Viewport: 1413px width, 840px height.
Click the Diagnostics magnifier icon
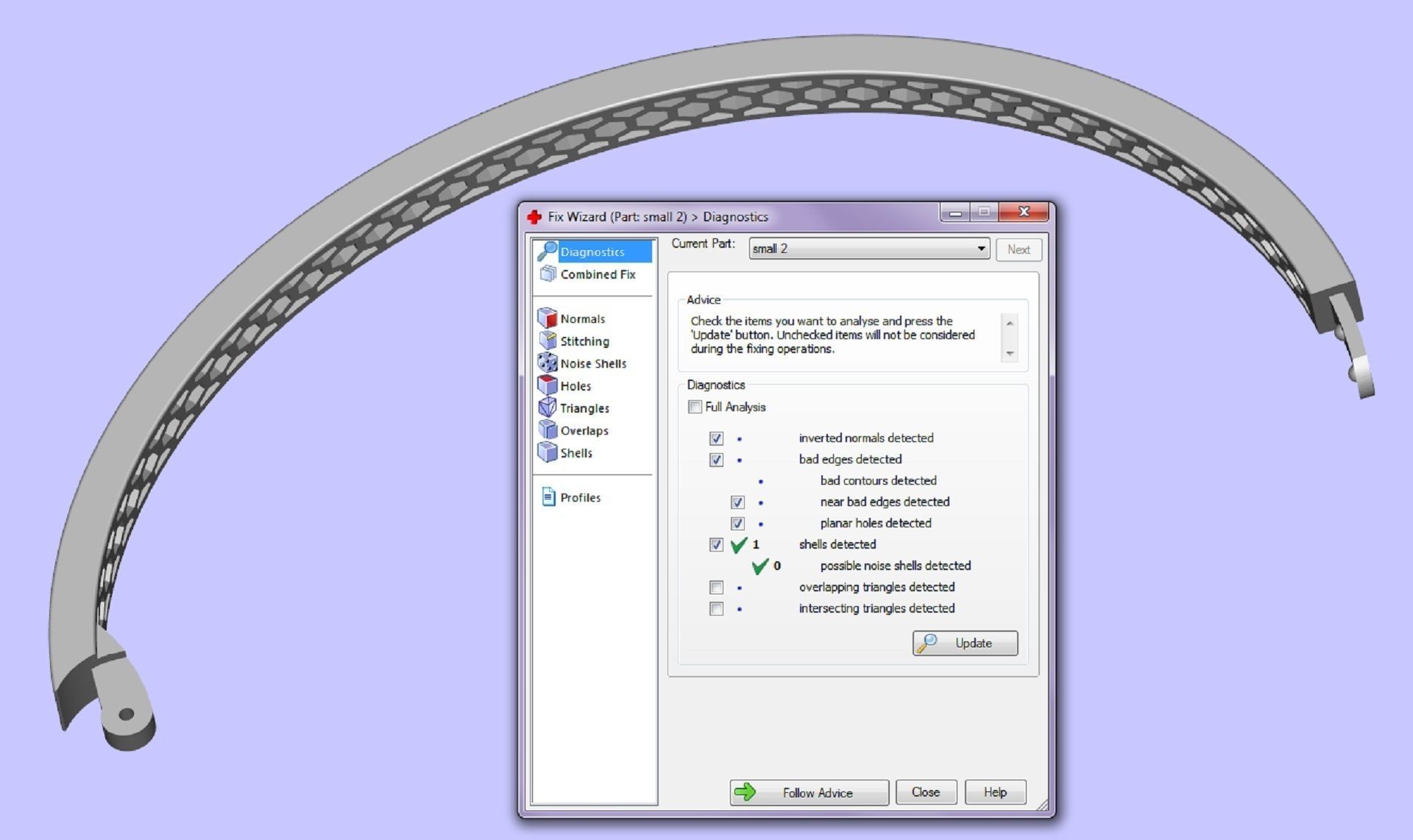[x=548, y=251]
